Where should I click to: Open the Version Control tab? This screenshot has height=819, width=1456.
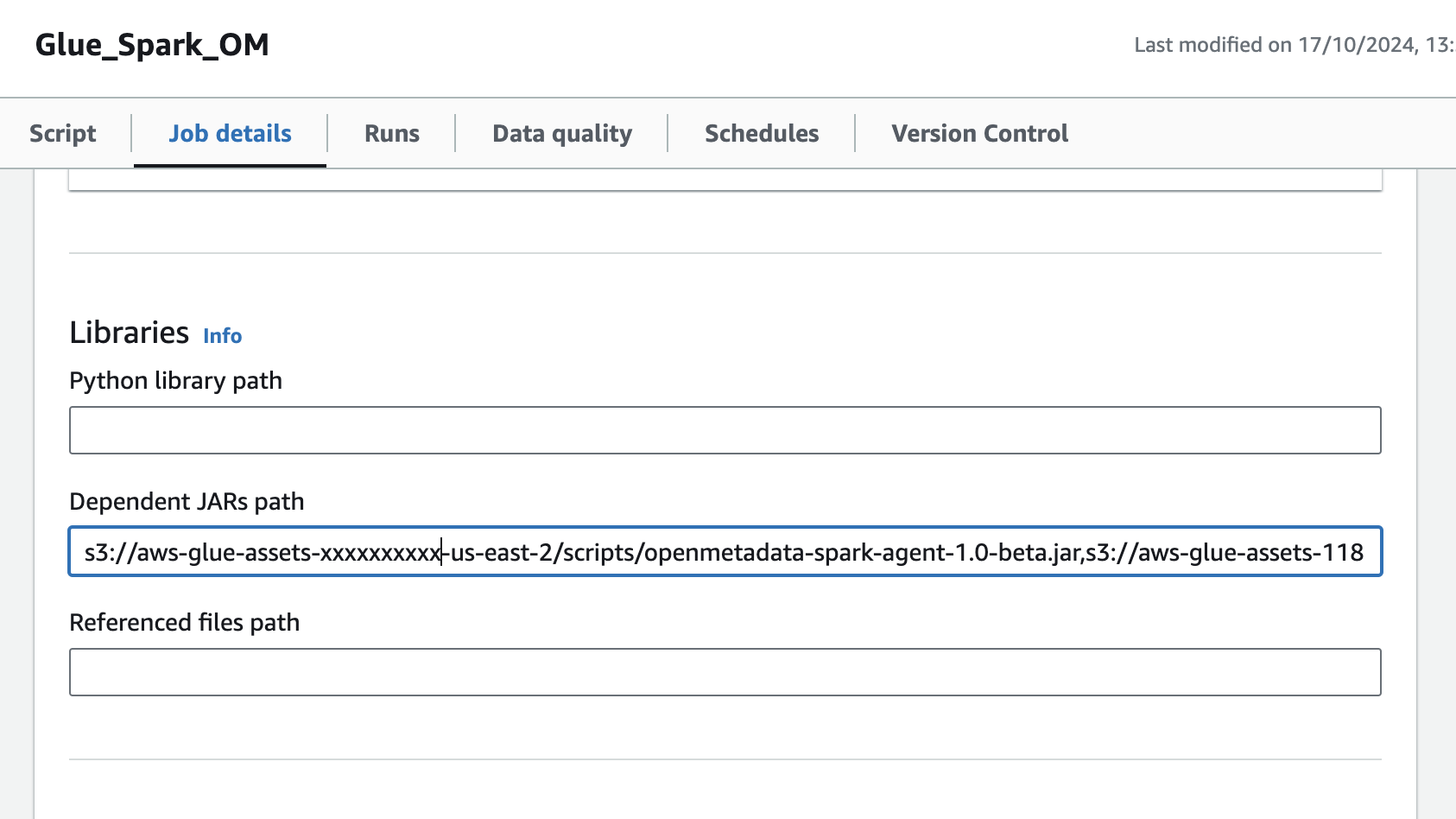pos(979,133)
